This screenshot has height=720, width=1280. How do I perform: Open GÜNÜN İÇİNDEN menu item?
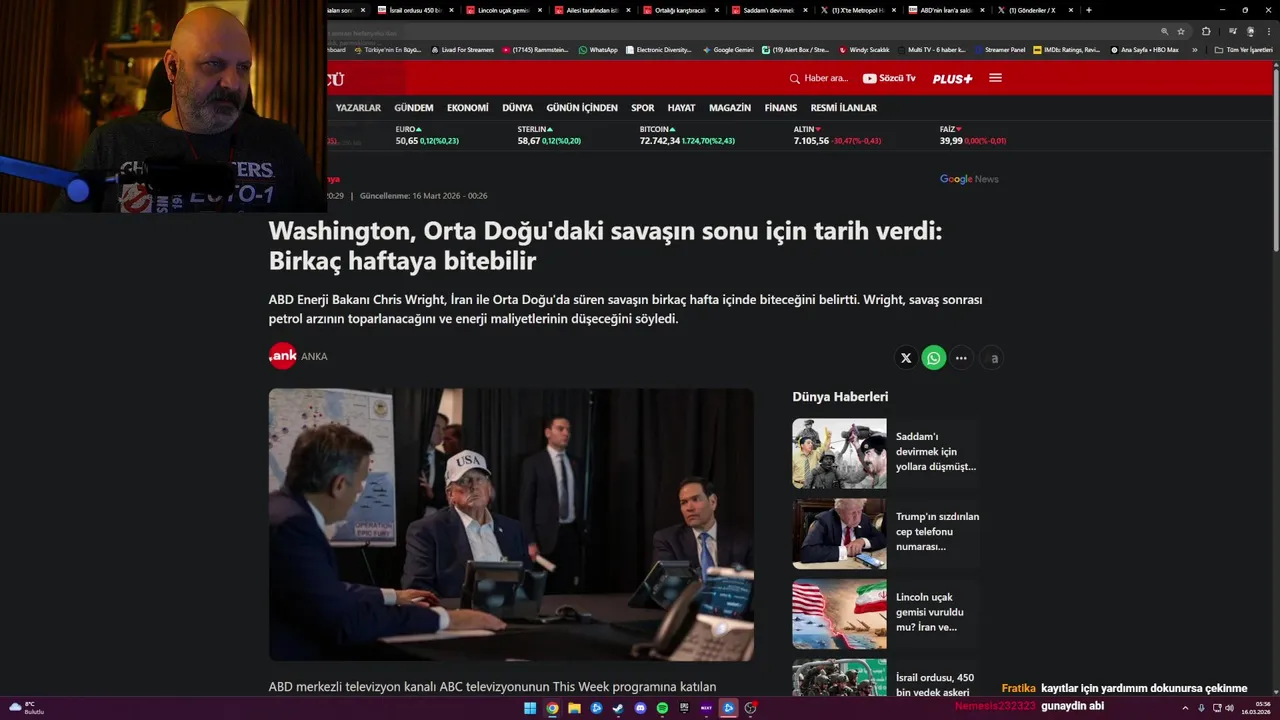click(582, 108)
